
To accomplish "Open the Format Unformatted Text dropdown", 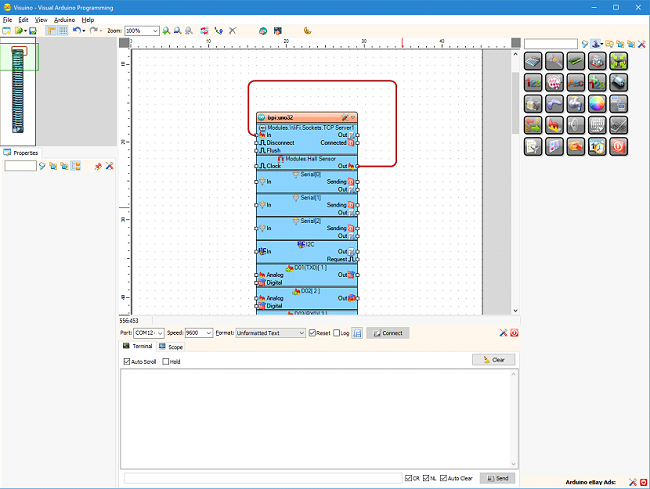I will click(x=301, y=333).
